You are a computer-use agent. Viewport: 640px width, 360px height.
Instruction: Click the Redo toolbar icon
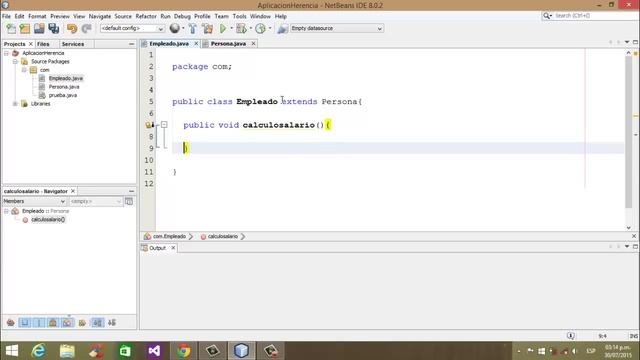pos(87,28)
